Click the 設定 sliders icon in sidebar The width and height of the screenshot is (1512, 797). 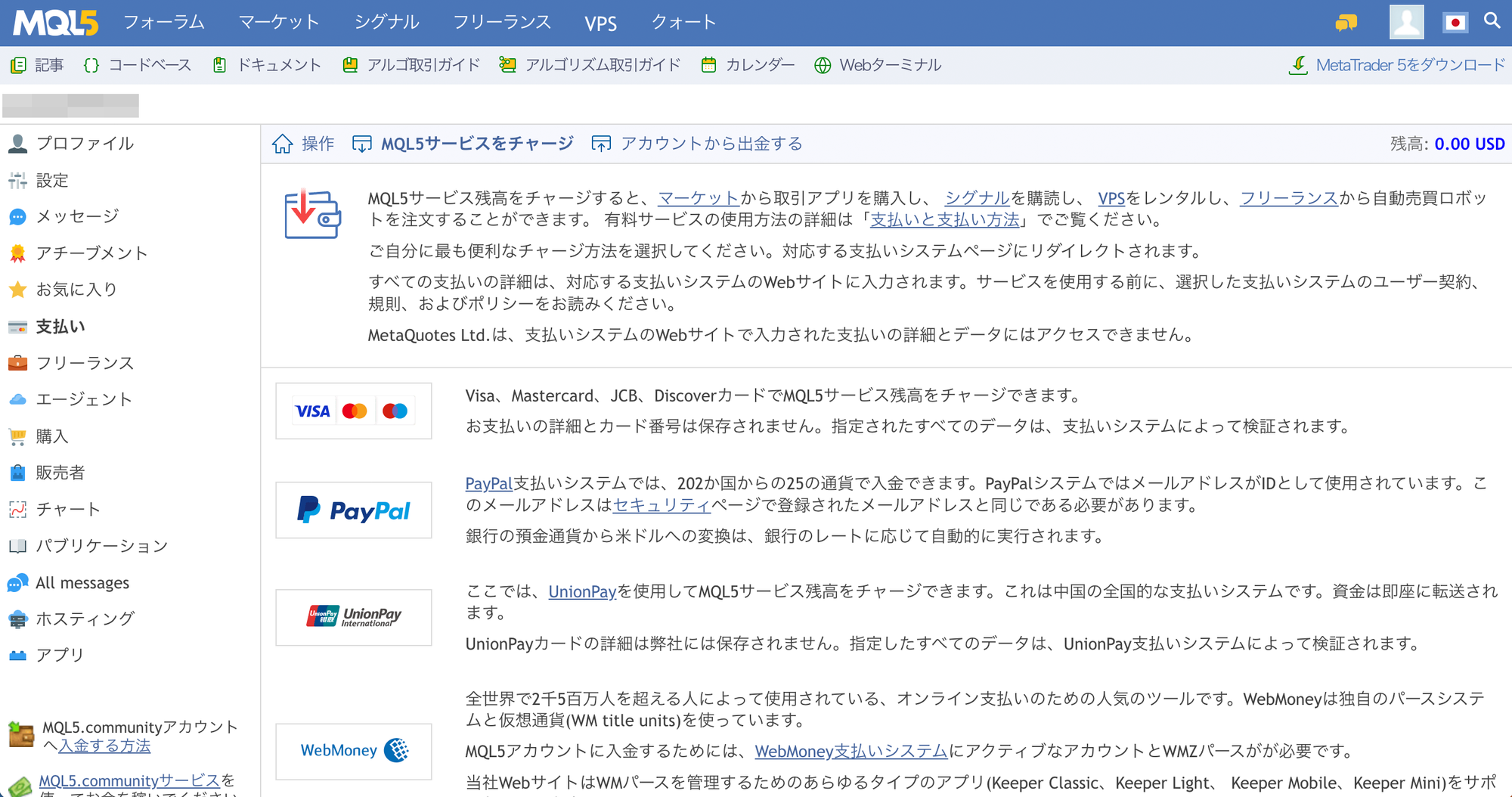click(x=18, y=181)
